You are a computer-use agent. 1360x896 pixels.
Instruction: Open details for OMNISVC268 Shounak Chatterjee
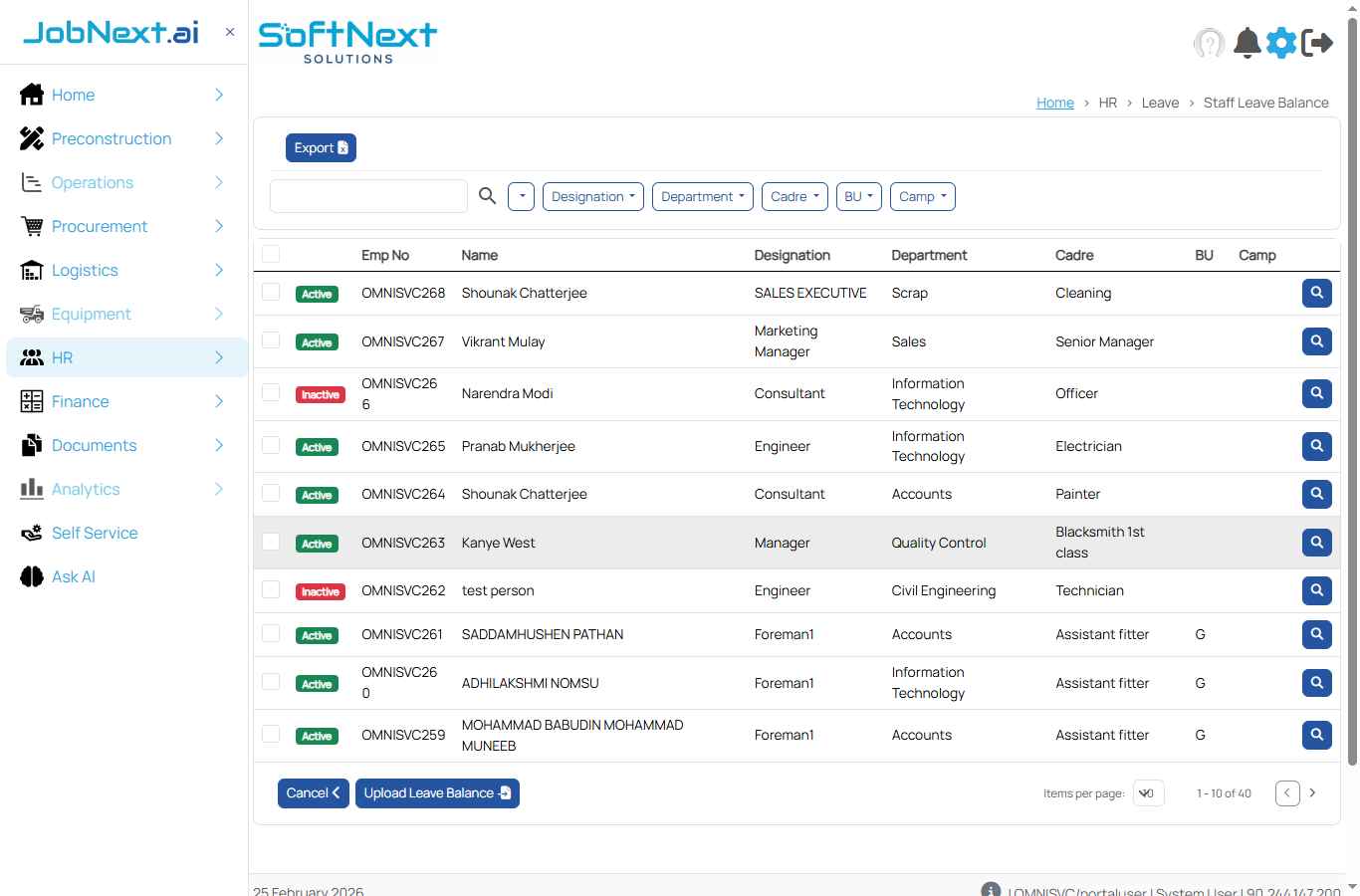1316,293
